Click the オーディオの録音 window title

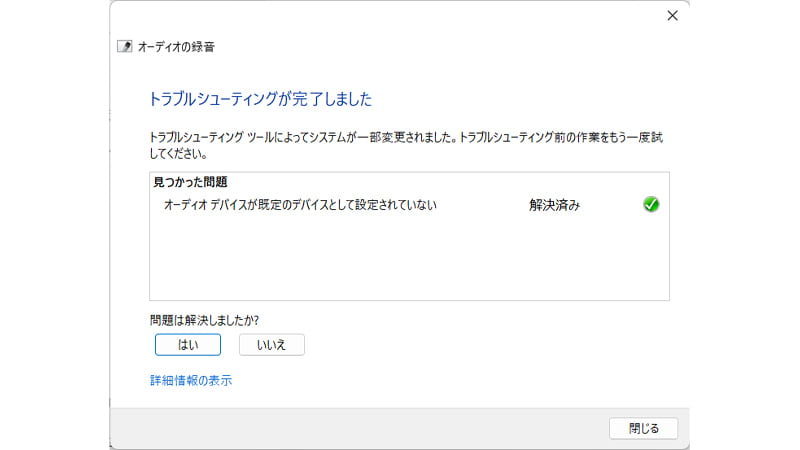coord(176,46)
